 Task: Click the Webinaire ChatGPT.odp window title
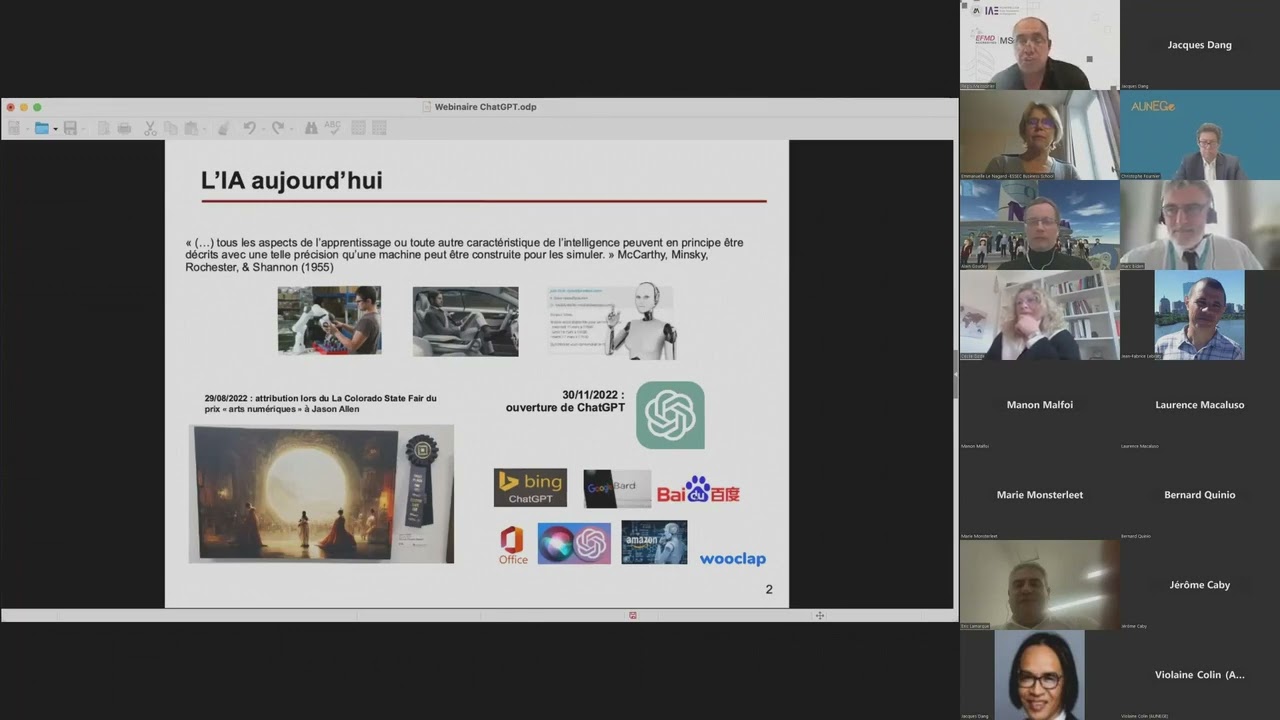click(485, 107)
